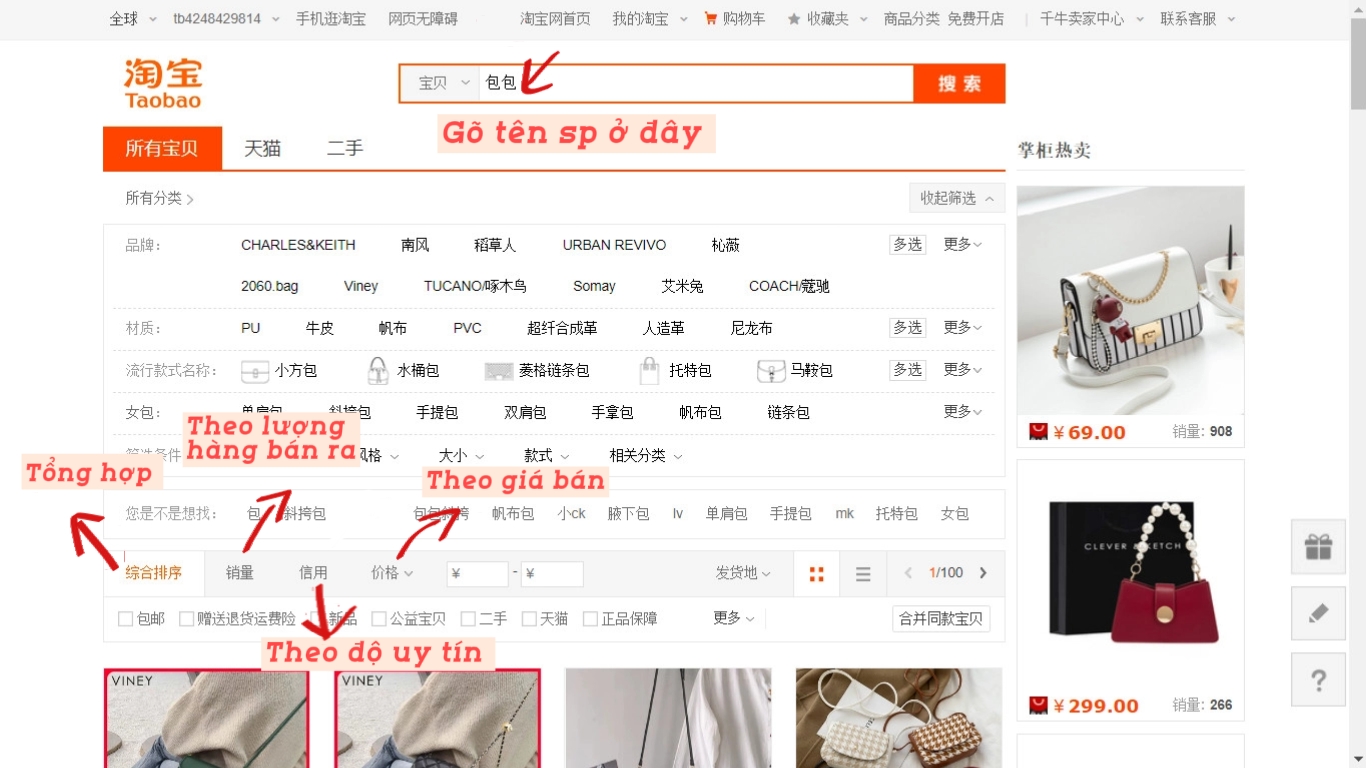Image resolution: width=1366 pixels, height=768 pixels.
Task: Click the gift box sidebar icon
Action: tap(1318, 547)
